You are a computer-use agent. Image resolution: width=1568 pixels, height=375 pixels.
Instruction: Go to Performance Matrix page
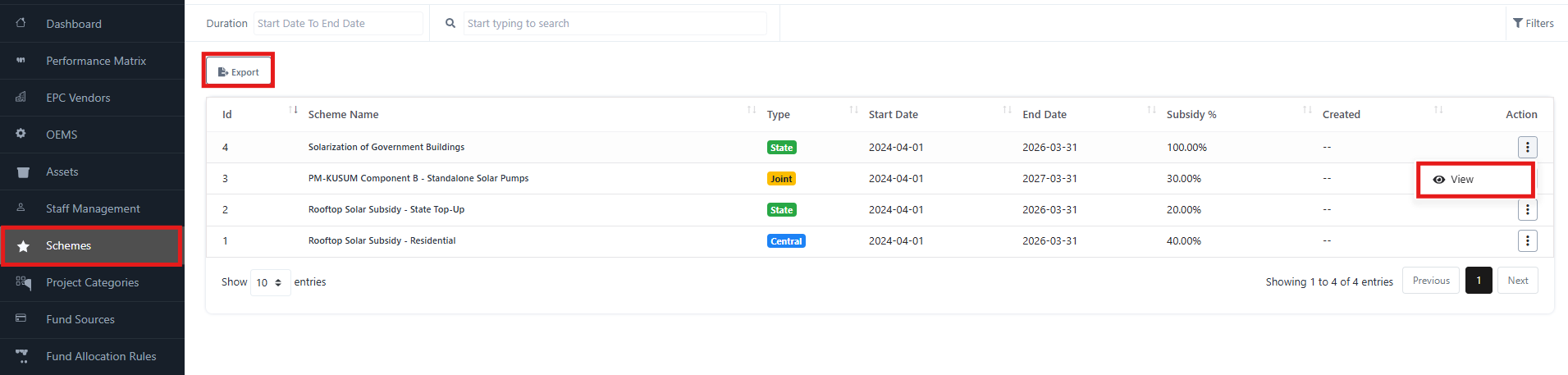96,61
